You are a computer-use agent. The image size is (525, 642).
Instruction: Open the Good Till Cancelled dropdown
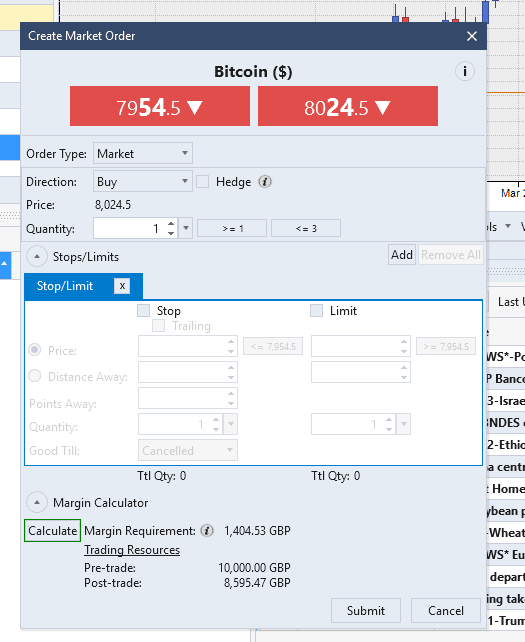coord(188,450)
